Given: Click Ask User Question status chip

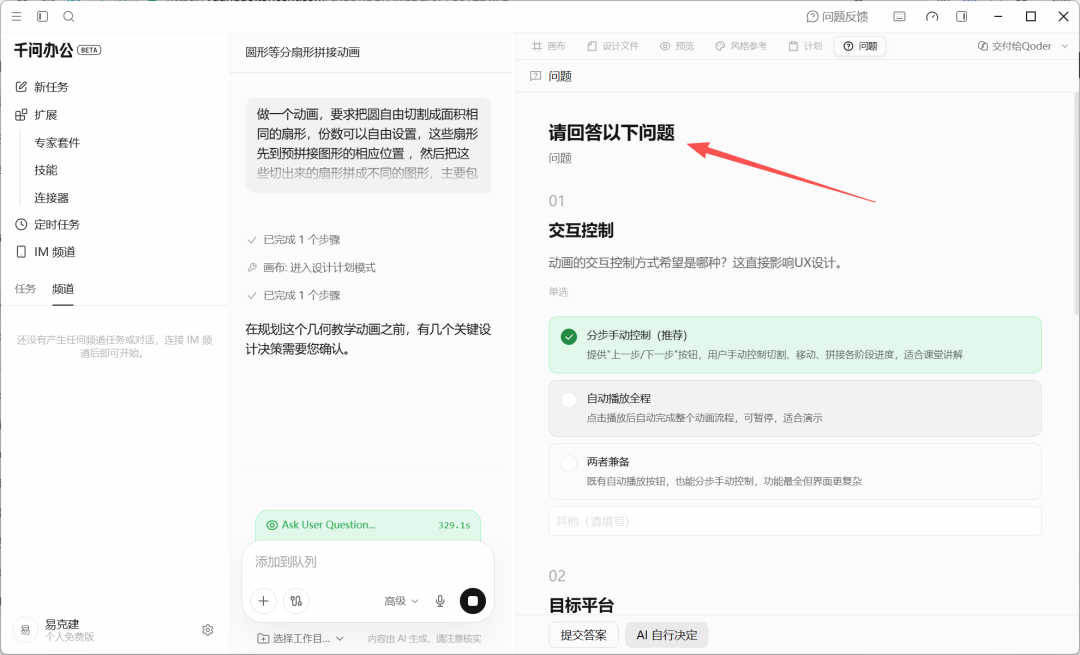Looking at the screenshot, I should tap(368, 525).
